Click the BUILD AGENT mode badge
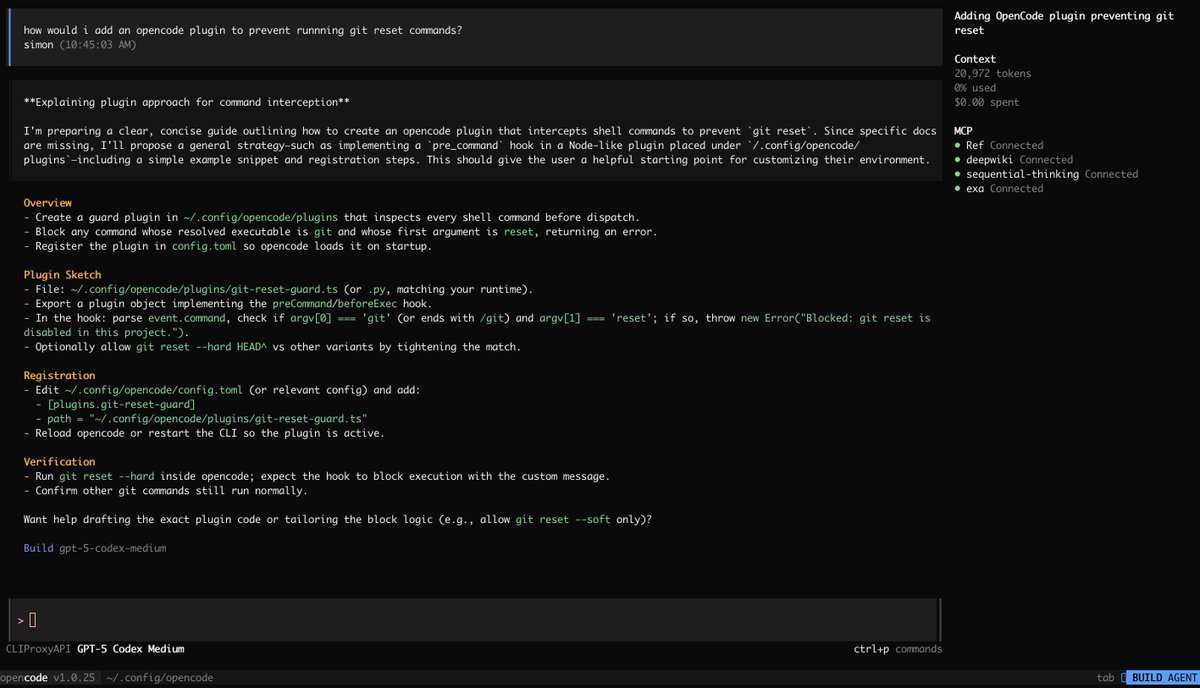1200x688 pixels. (1163, 678)
